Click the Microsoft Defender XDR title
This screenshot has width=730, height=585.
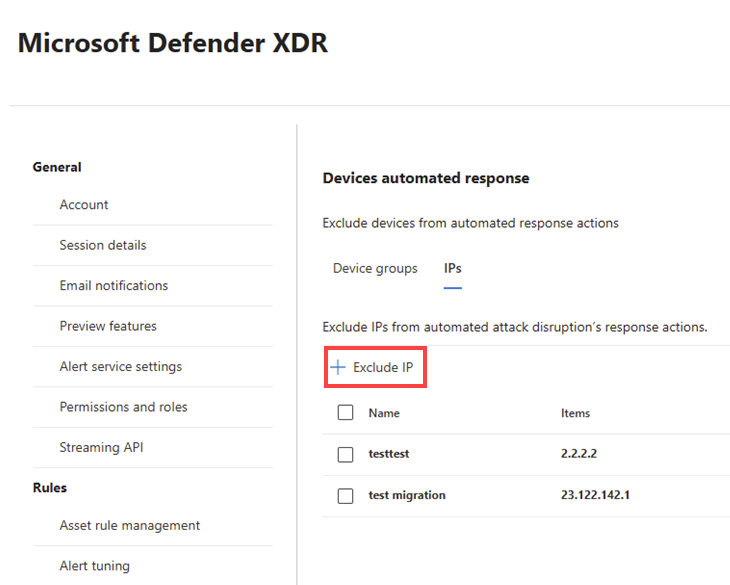(173, 43)
